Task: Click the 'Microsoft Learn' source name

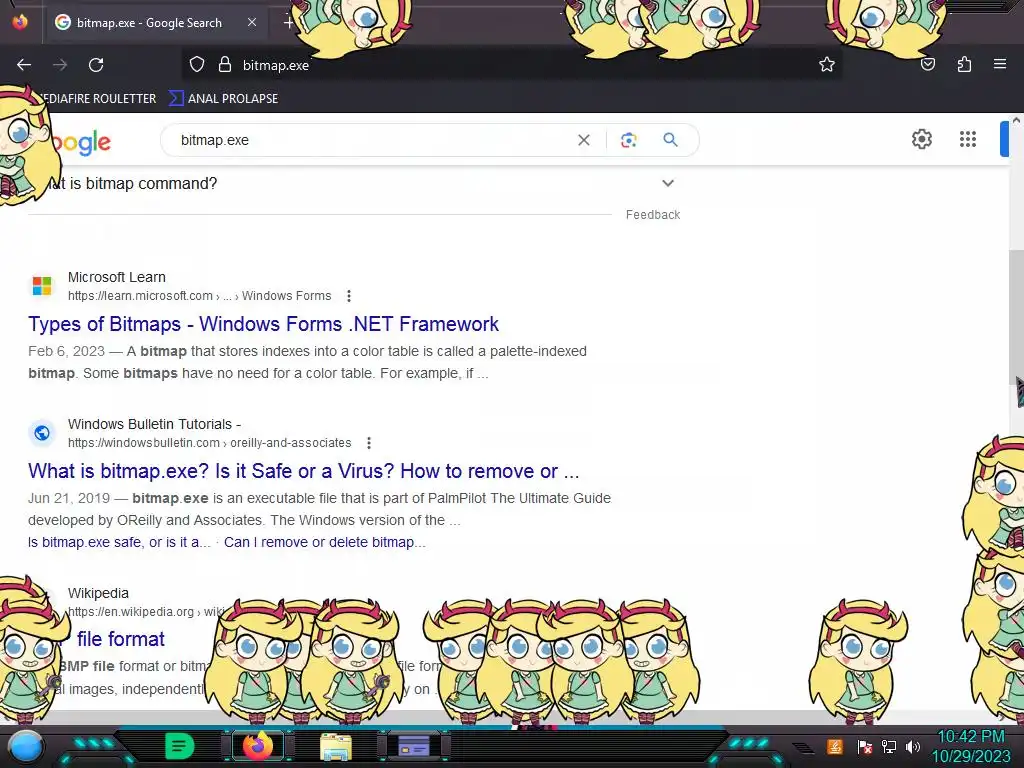Action: (117, 277)
